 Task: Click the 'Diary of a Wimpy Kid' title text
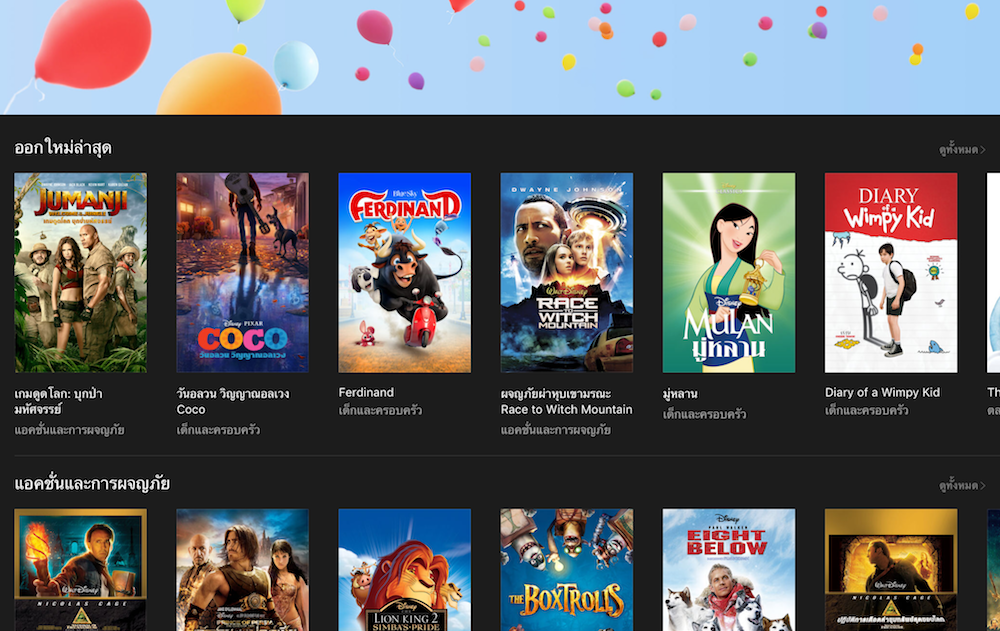882,393
